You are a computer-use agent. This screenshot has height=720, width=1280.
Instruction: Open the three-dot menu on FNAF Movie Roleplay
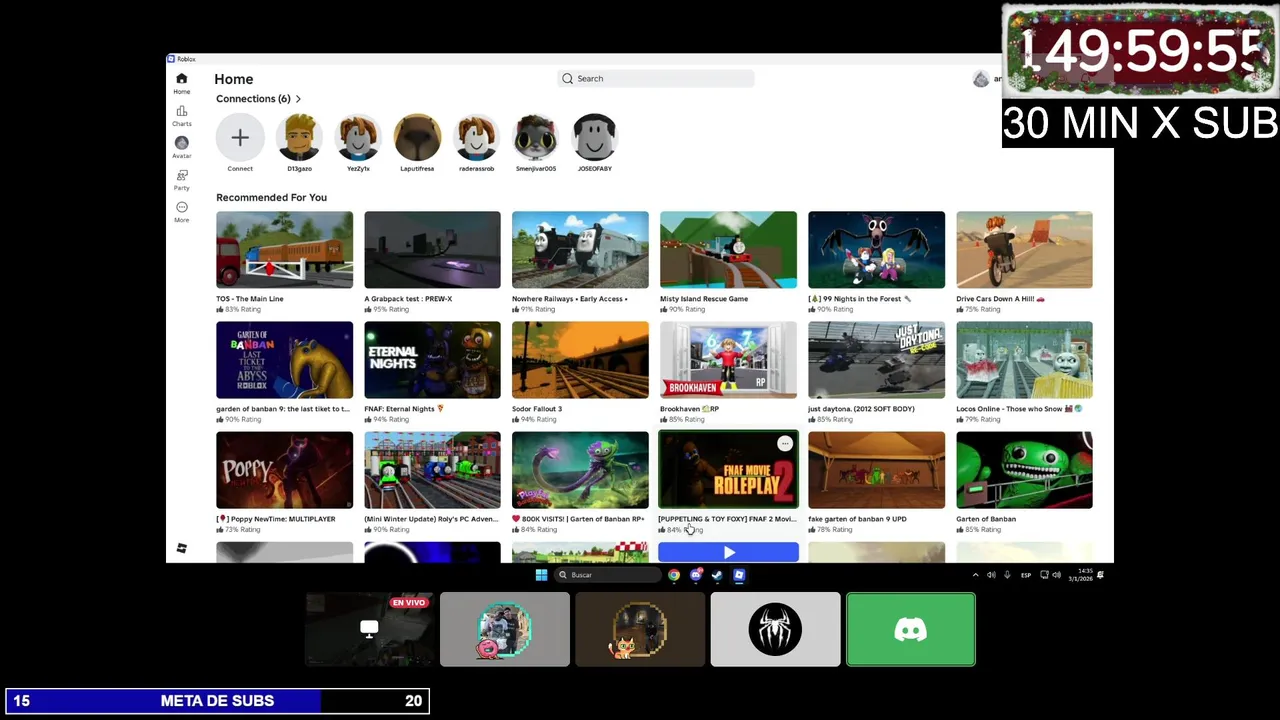point(785,443)
